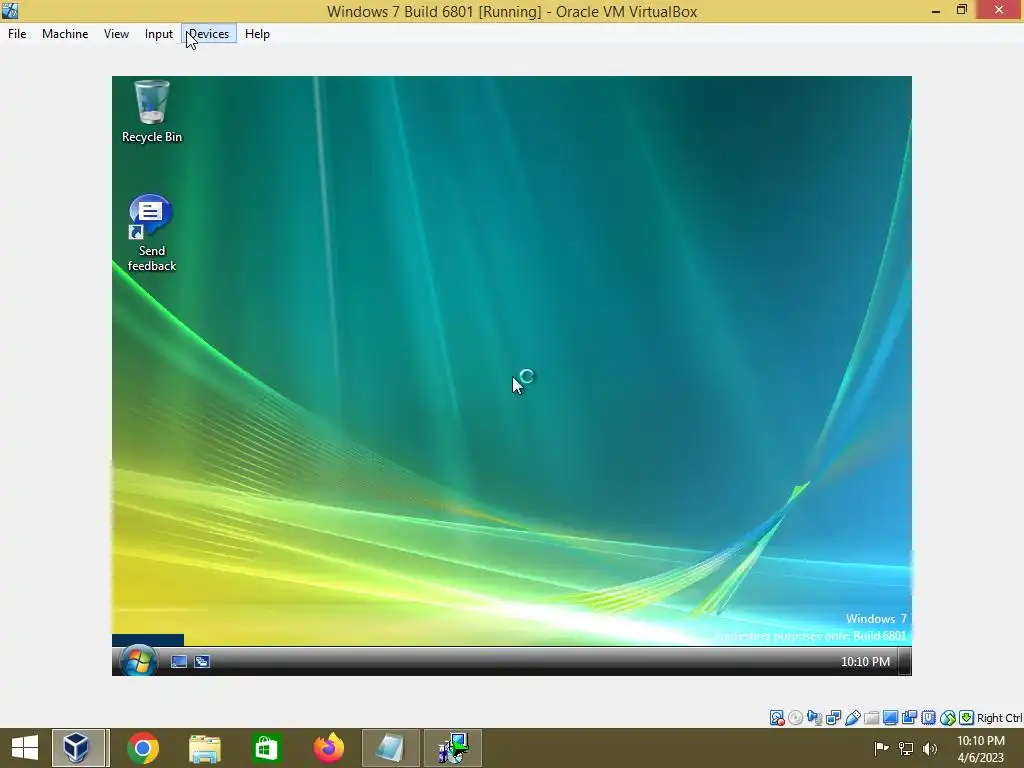Click the guest Show desktop strip
The image size is (1024, 768).
(x=904, y=662)
